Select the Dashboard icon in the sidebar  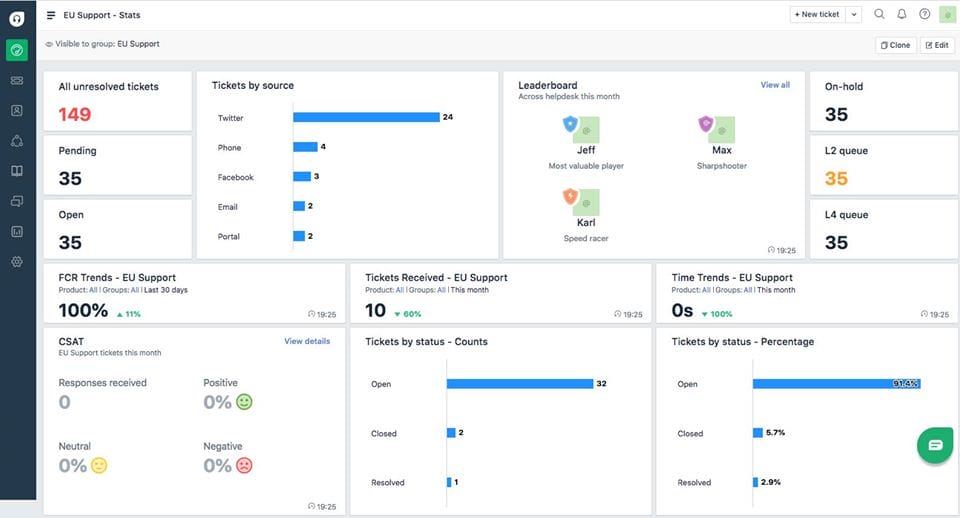tap(17, 50)
